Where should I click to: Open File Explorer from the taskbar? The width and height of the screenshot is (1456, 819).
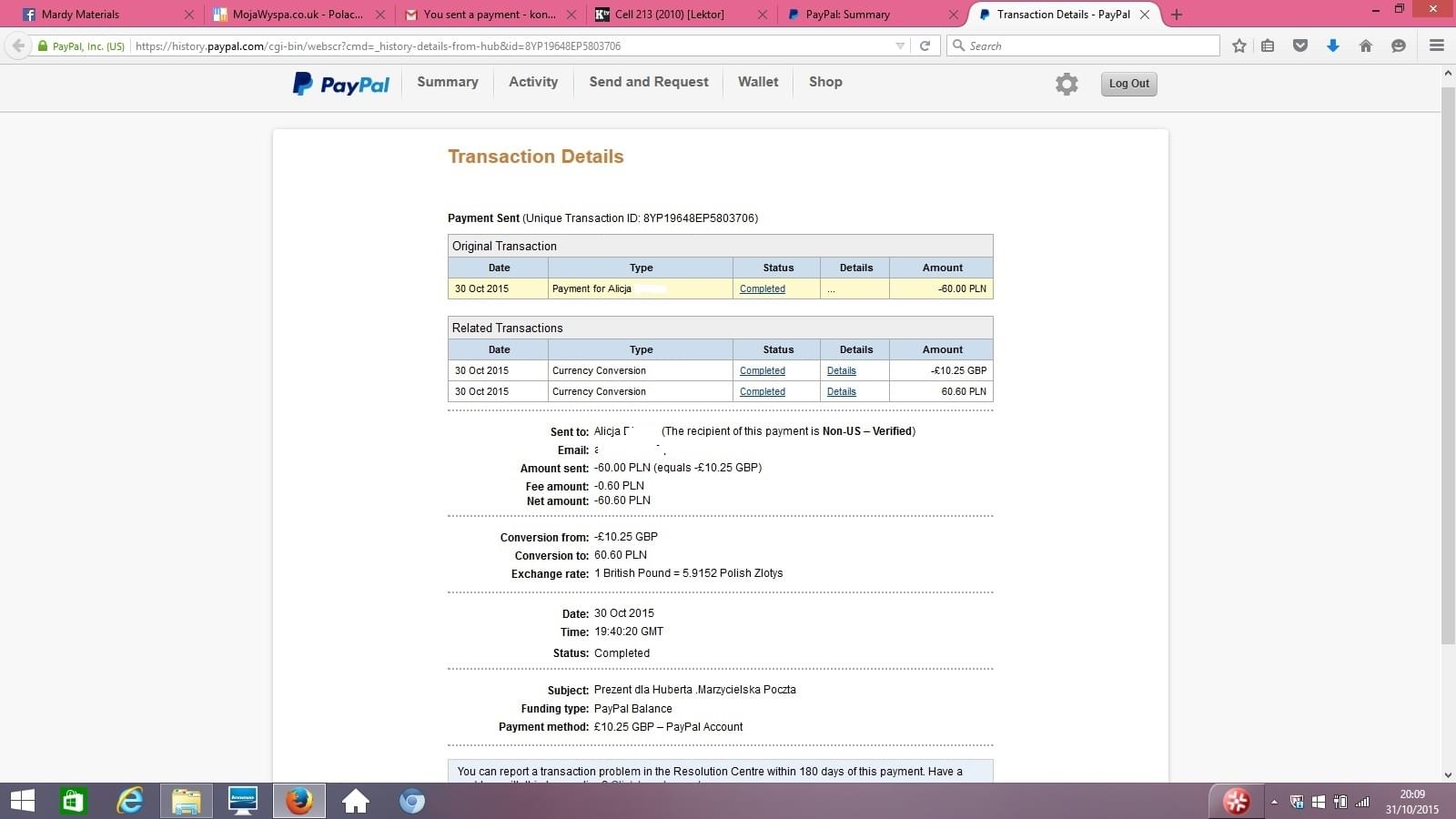click(187, 801)
